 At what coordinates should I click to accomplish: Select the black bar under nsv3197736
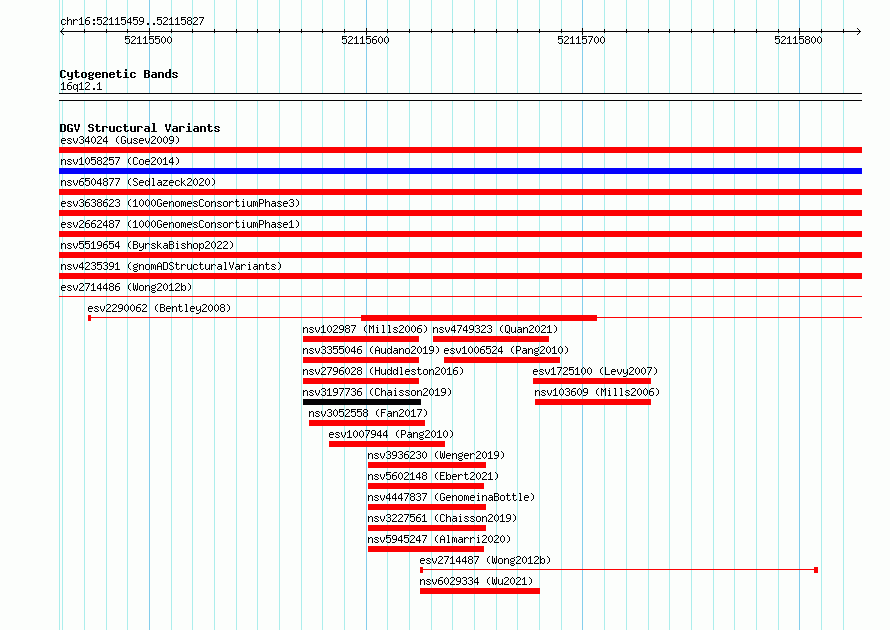coord(362,402)
